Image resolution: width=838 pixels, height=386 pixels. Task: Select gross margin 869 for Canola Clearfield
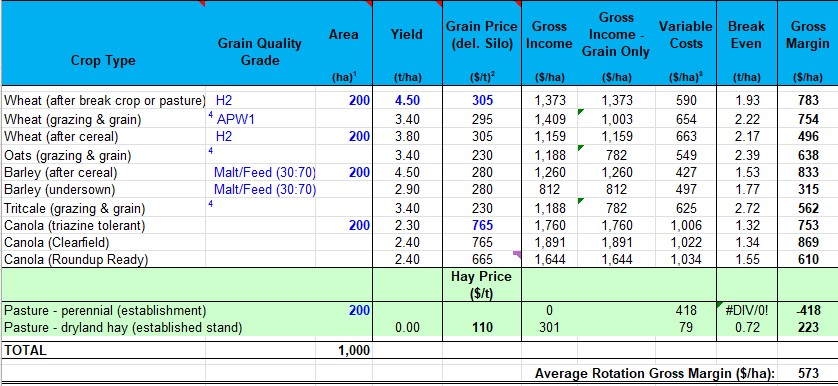[808, 242]
